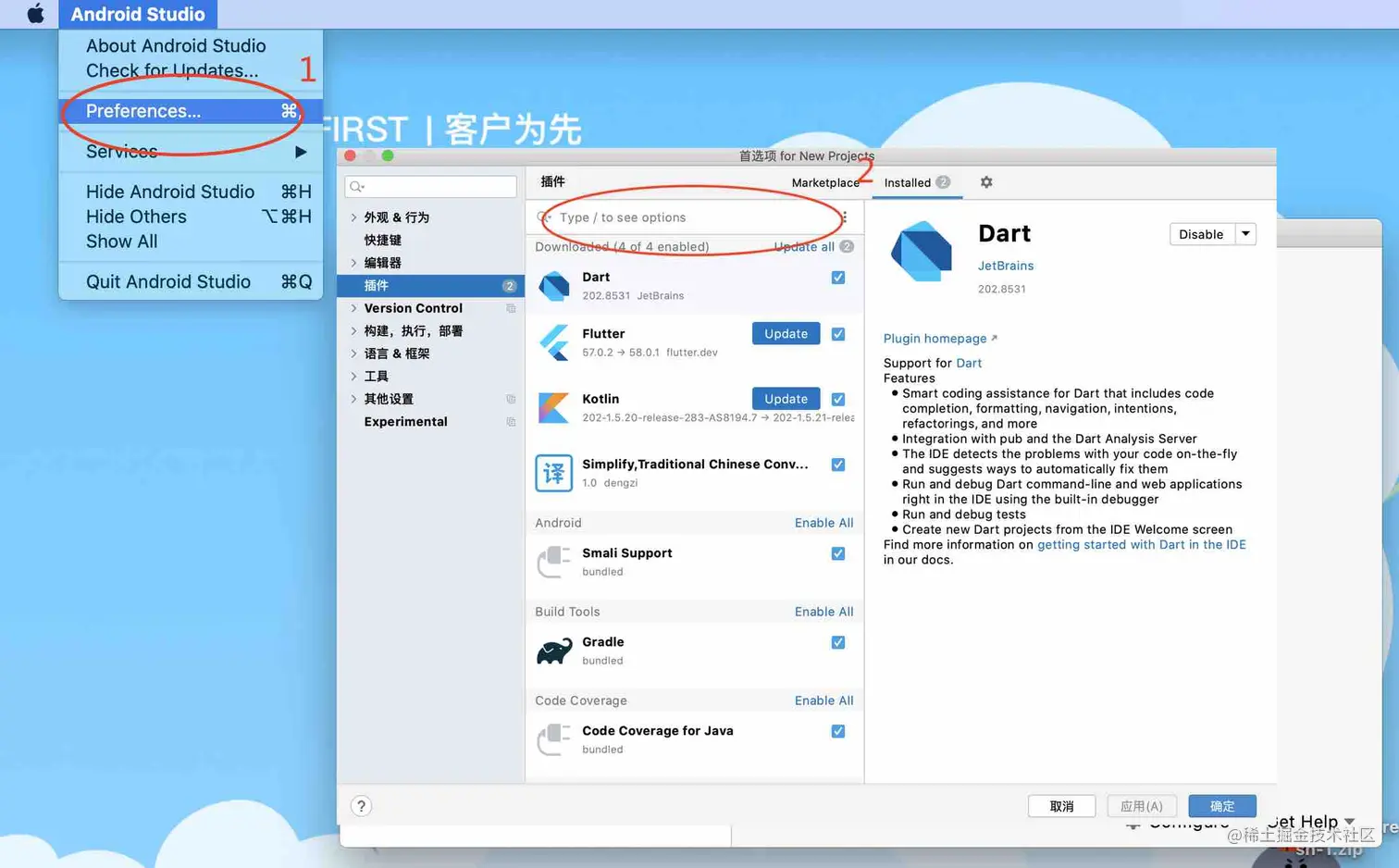Click the Update all link
Screen dimensions: 1399x868
804,247
